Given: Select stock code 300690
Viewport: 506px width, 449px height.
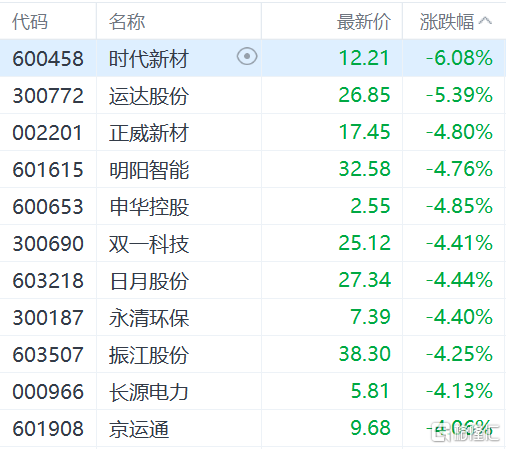Looking at the screenshot, I should coord(48,244).
